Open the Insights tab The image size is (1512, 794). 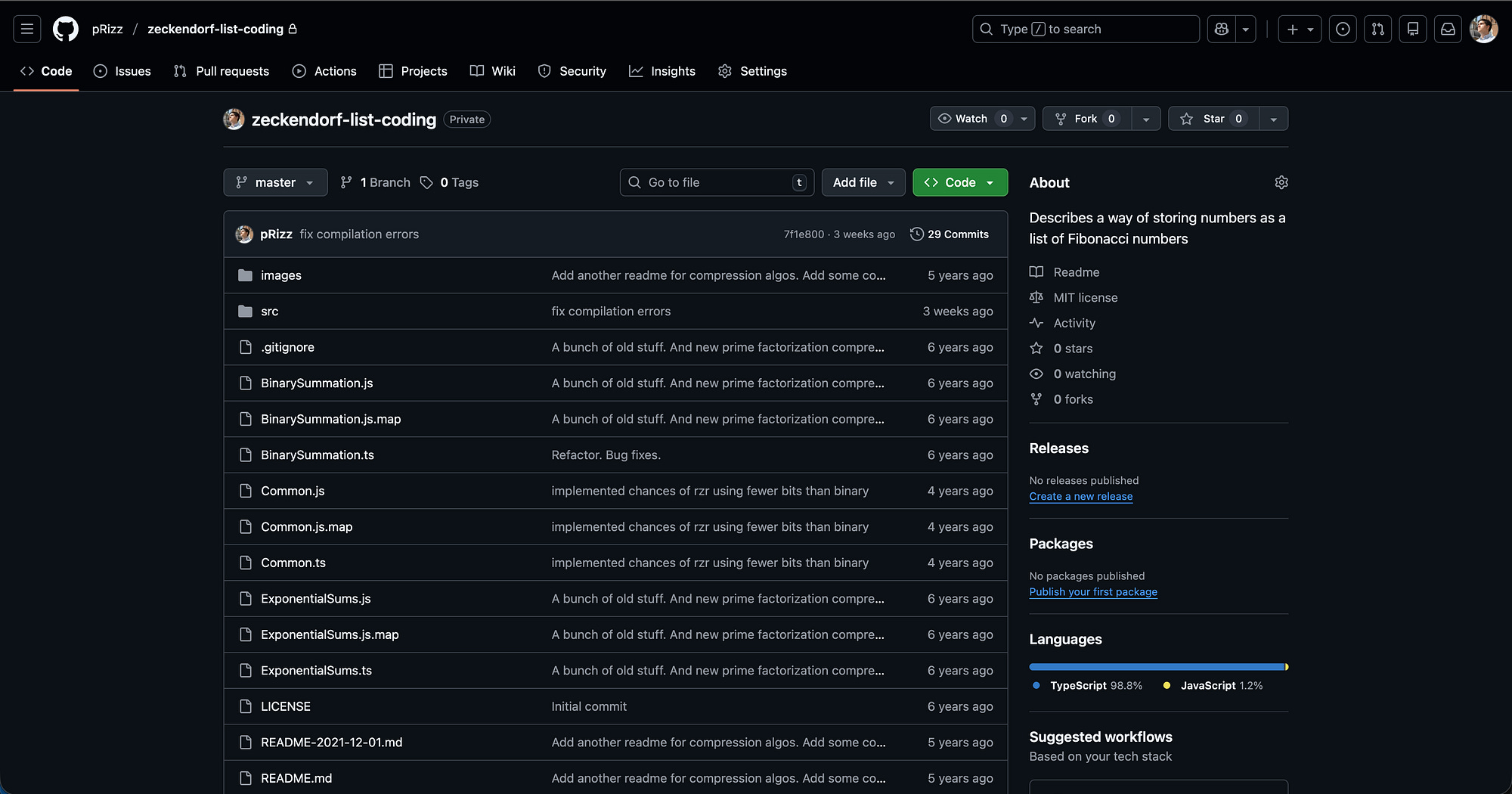662,71
